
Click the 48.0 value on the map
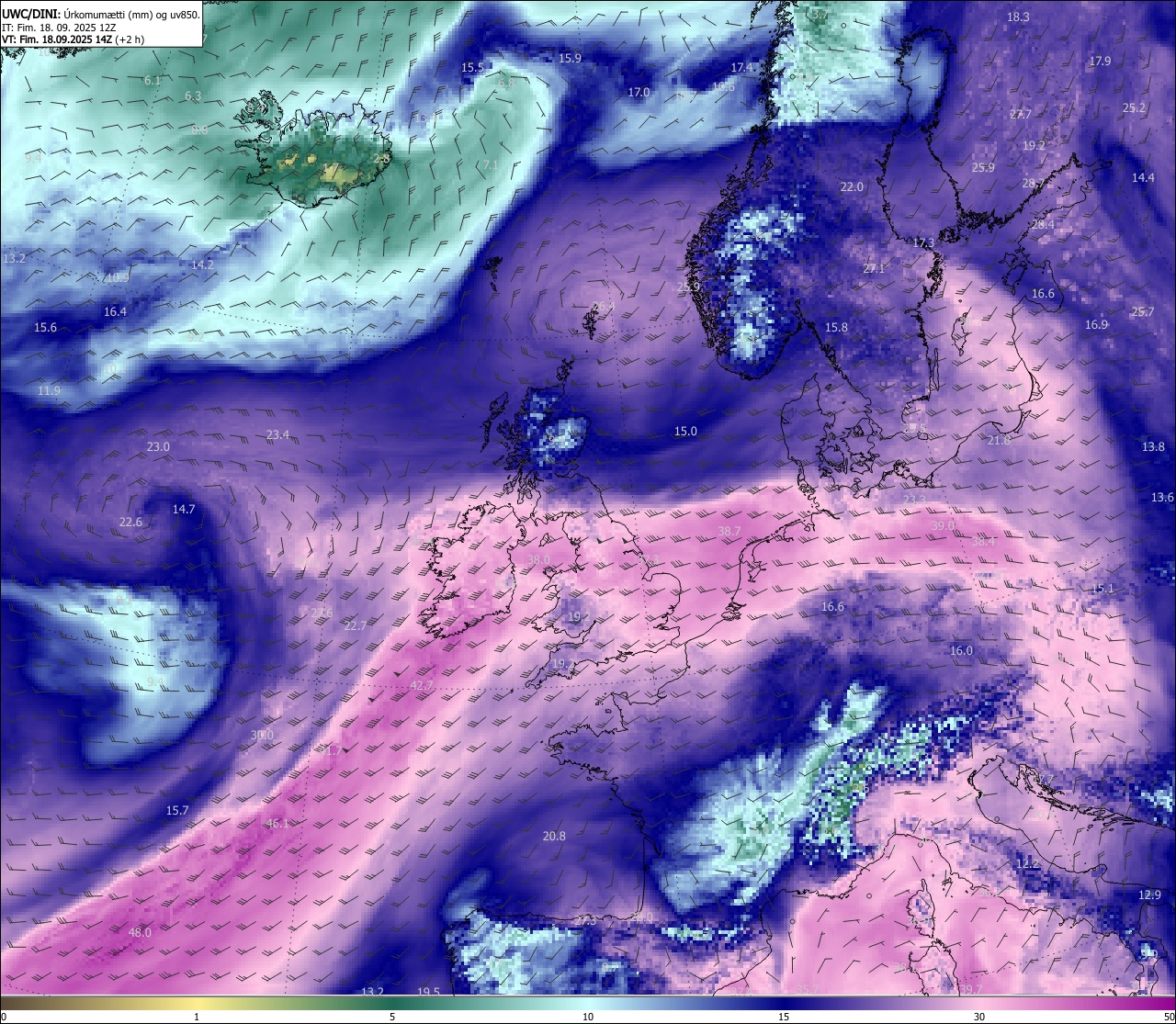(x=140, y=932)
